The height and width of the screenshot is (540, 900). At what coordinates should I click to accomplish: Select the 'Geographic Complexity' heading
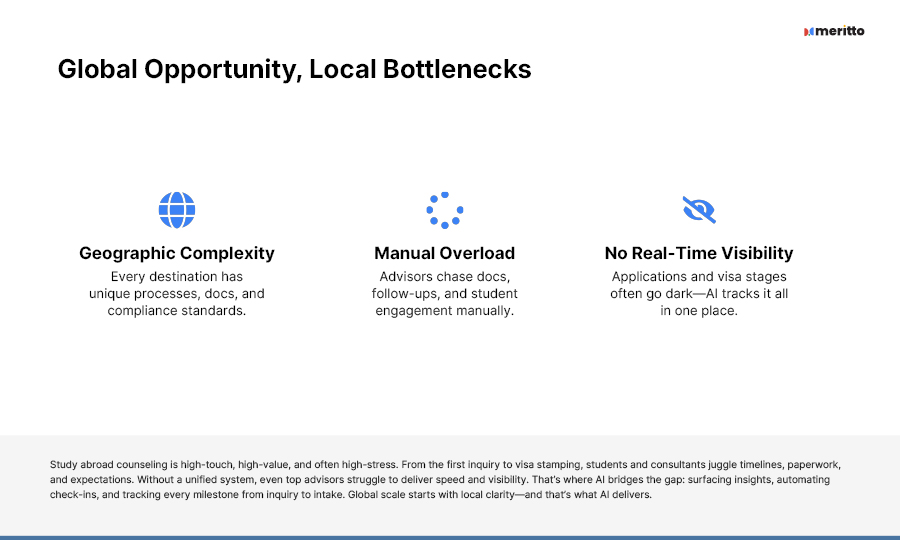point(177,253)
